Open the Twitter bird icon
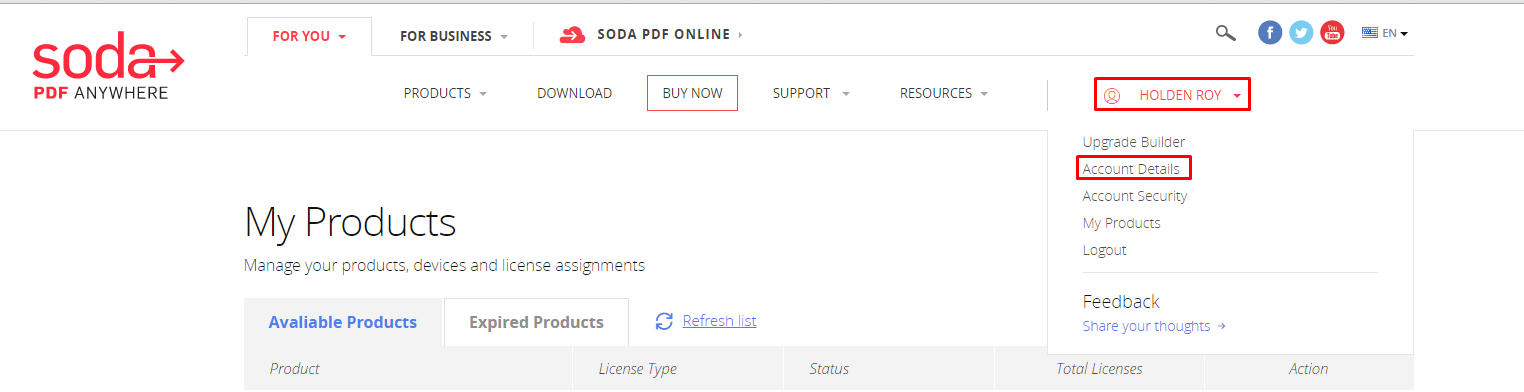This screenshot has height=392, width=1524. pyautogui.click(x=1301, y=33)
